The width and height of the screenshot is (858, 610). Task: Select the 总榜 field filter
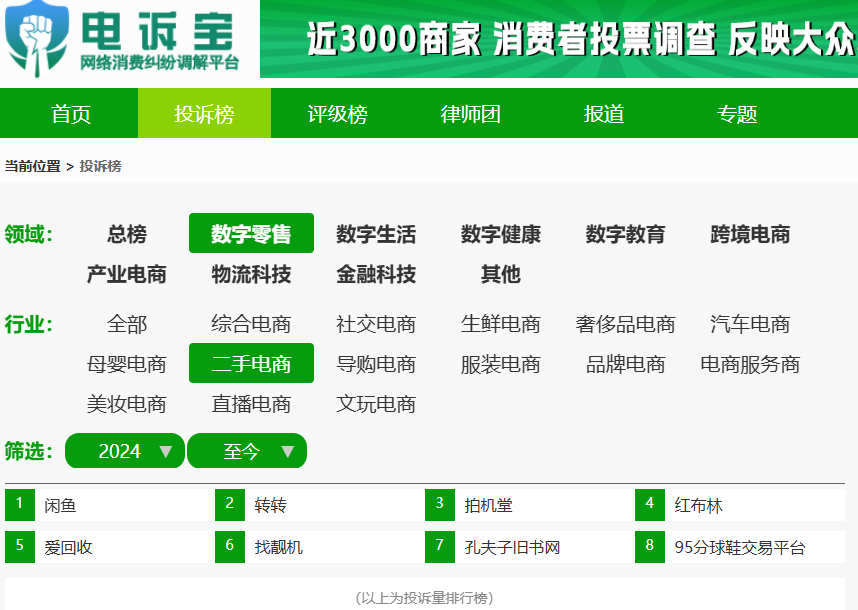(126, 234)
